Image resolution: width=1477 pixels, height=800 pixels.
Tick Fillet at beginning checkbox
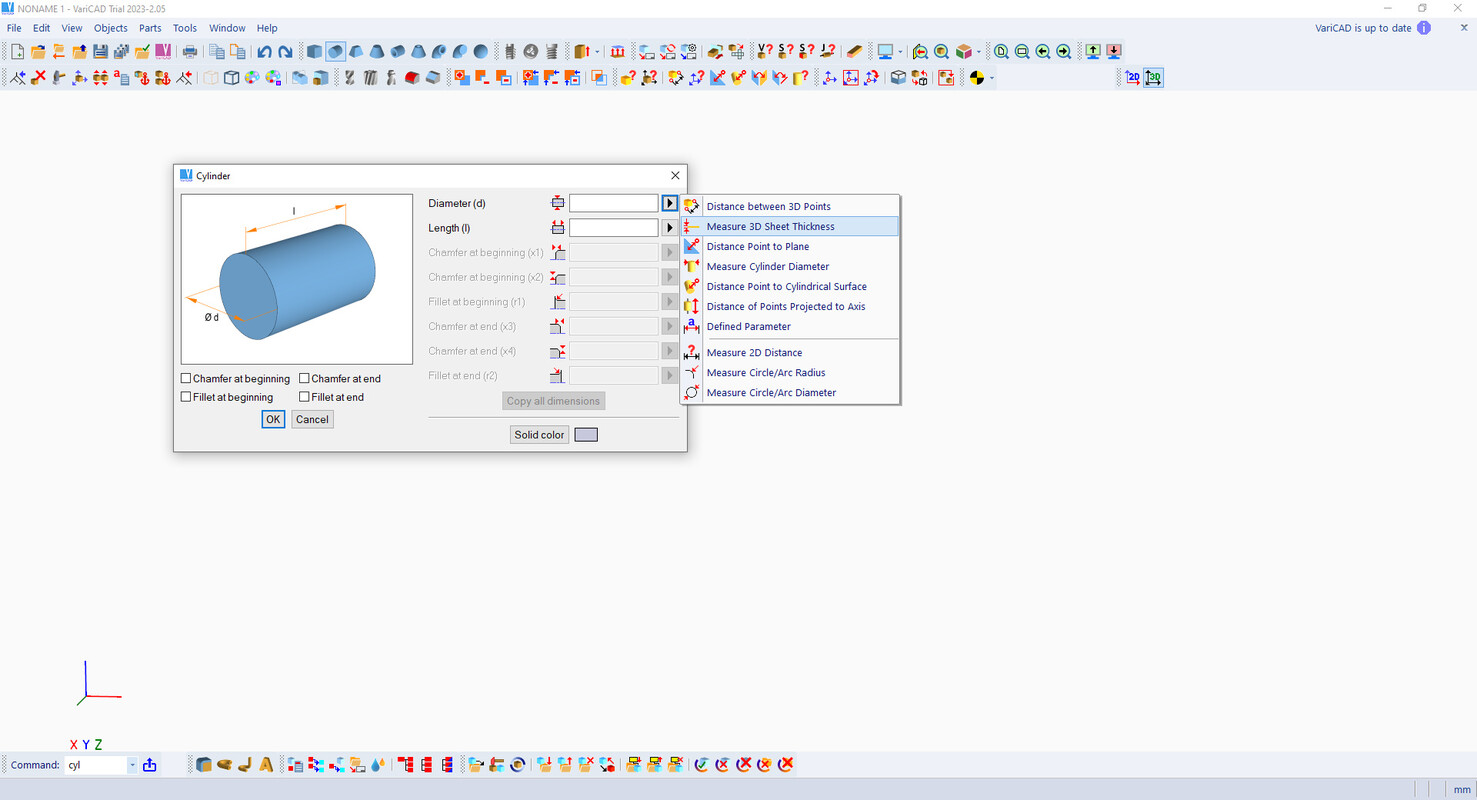point(186,397)
